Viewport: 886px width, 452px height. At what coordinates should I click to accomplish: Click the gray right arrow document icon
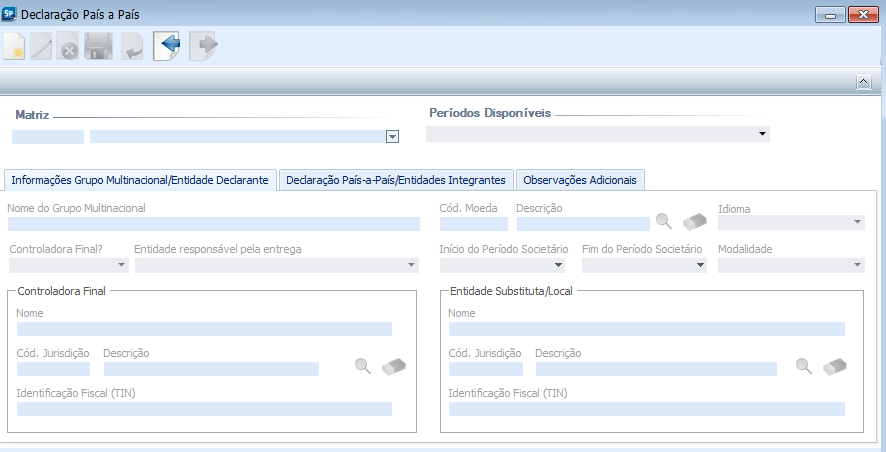(203, 46)
